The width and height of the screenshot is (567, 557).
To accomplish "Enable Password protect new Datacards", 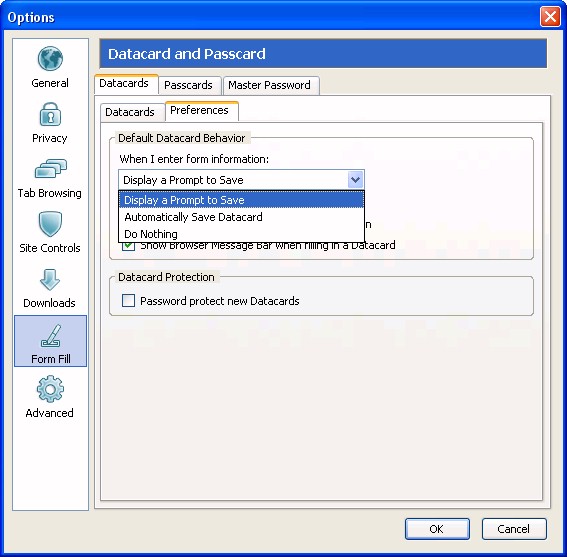I will pyautogui.click(x=128, y=301).
